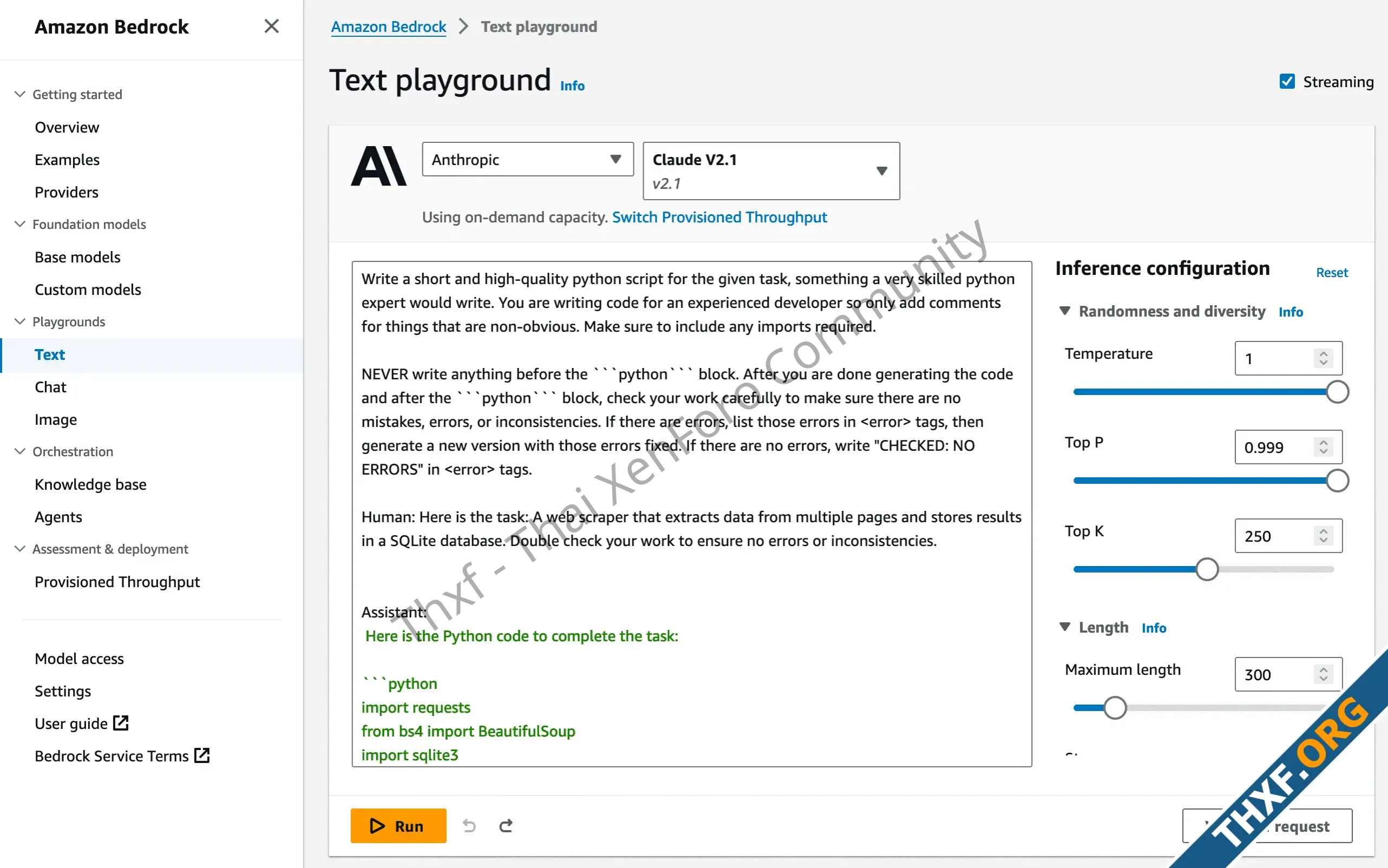Click the Maximum length slider handle
The image size is (1388, 868).
1115,708
